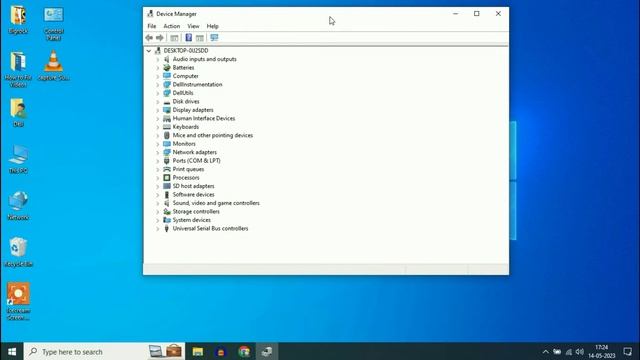Viewport: 640px width, 360px height.
Task: Click the Back arrow toolbar icon
Action: [x=149, y=38]
